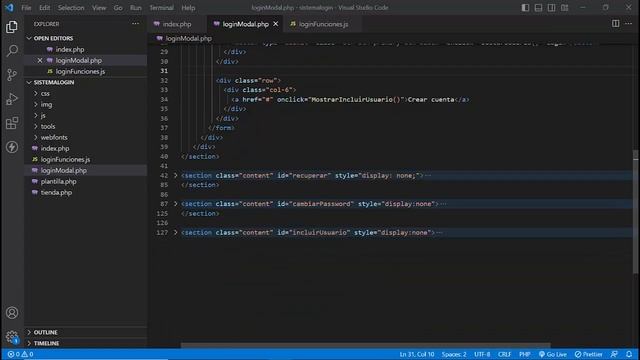
Task: Open the Run menu
Action: coord(136,8)
